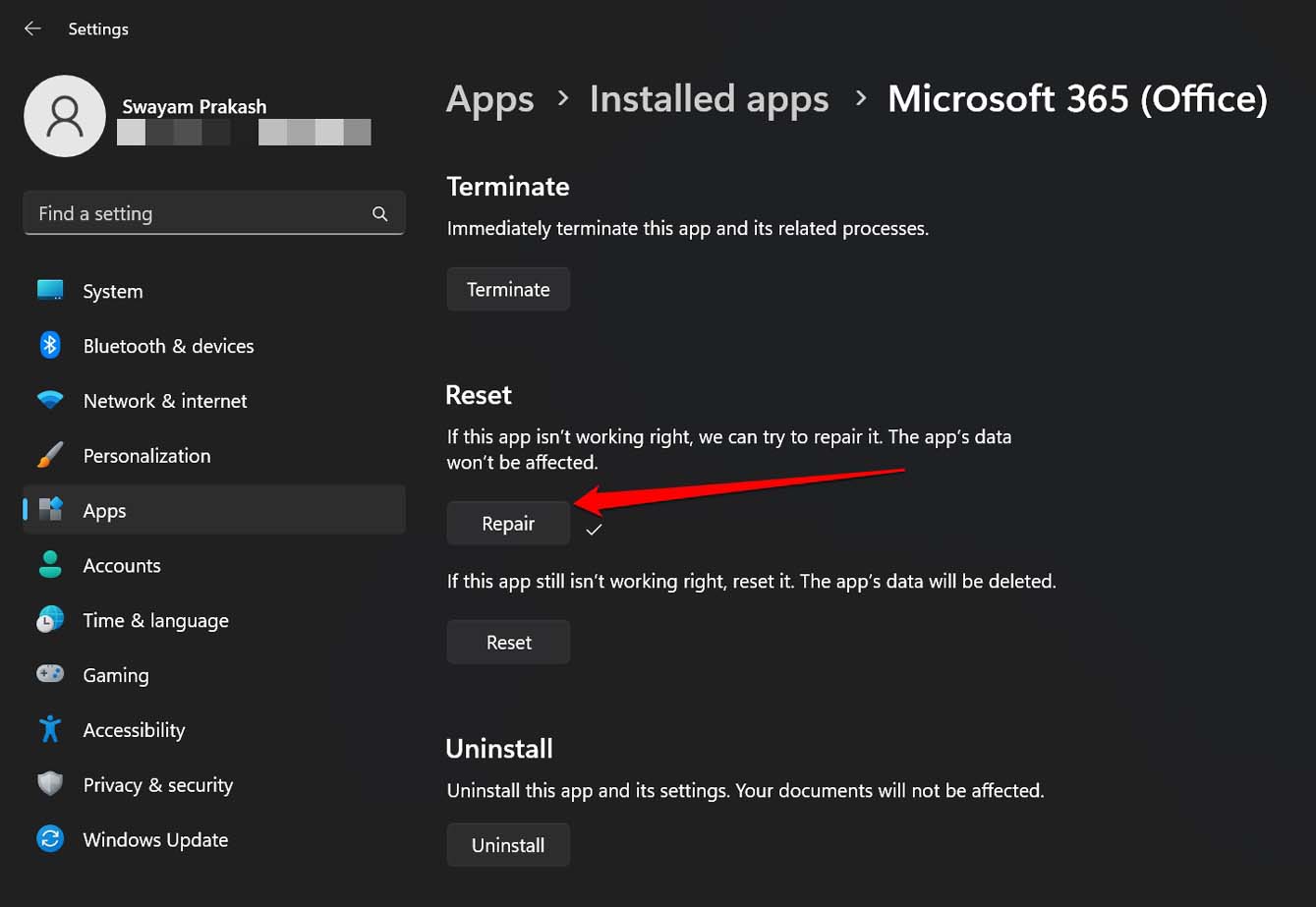Image resolution: width=1316 pixels, height=907 pixels.
Task: Click the Gaming controller icon
Action: (50, 675)
